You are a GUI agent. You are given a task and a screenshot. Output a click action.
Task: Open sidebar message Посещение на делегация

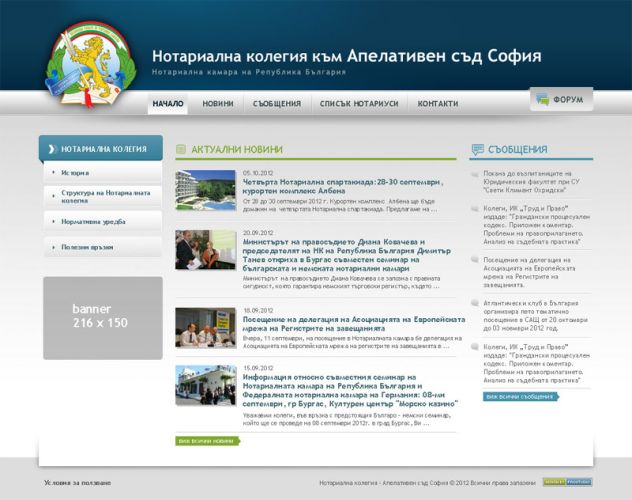(x=529, y=272)
